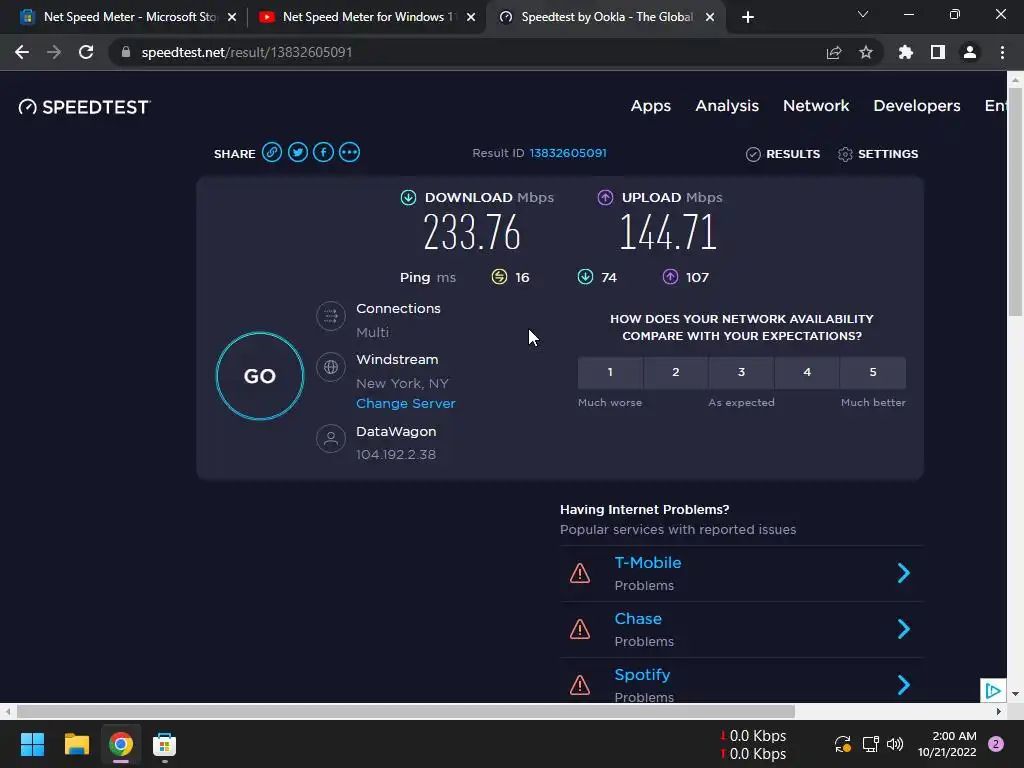Click the Speedtest logo
Screen dimensions: 1024x768
tap(85, 107)
